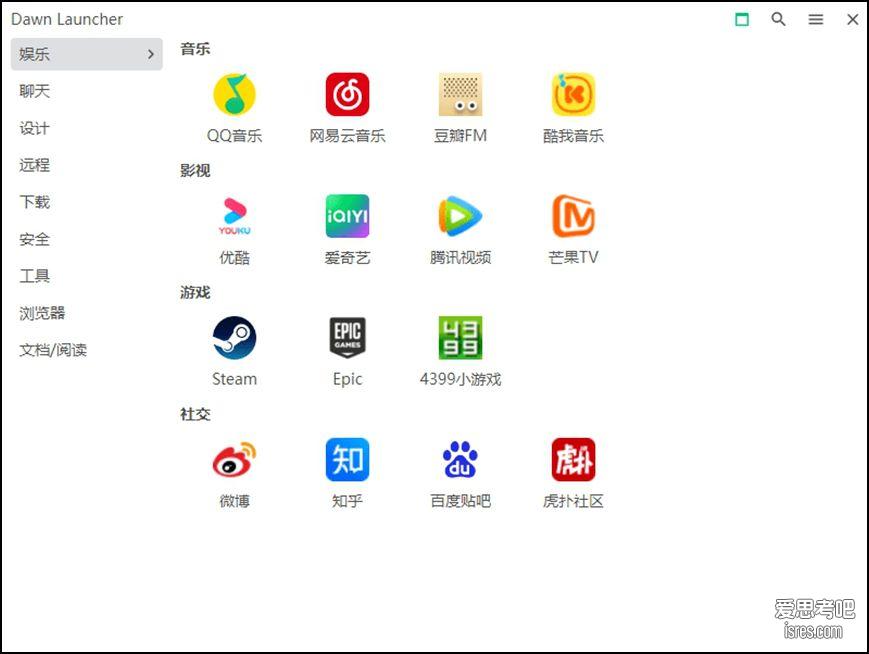869x654 pixels.
Task: Select the 下载 category
Action: pyautogui.click(x=34, y=202)
